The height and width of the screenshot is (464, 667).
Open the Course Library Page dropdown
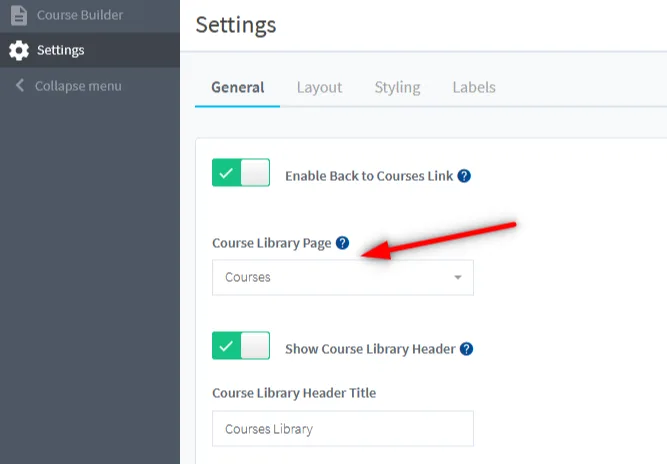(342, 278)
